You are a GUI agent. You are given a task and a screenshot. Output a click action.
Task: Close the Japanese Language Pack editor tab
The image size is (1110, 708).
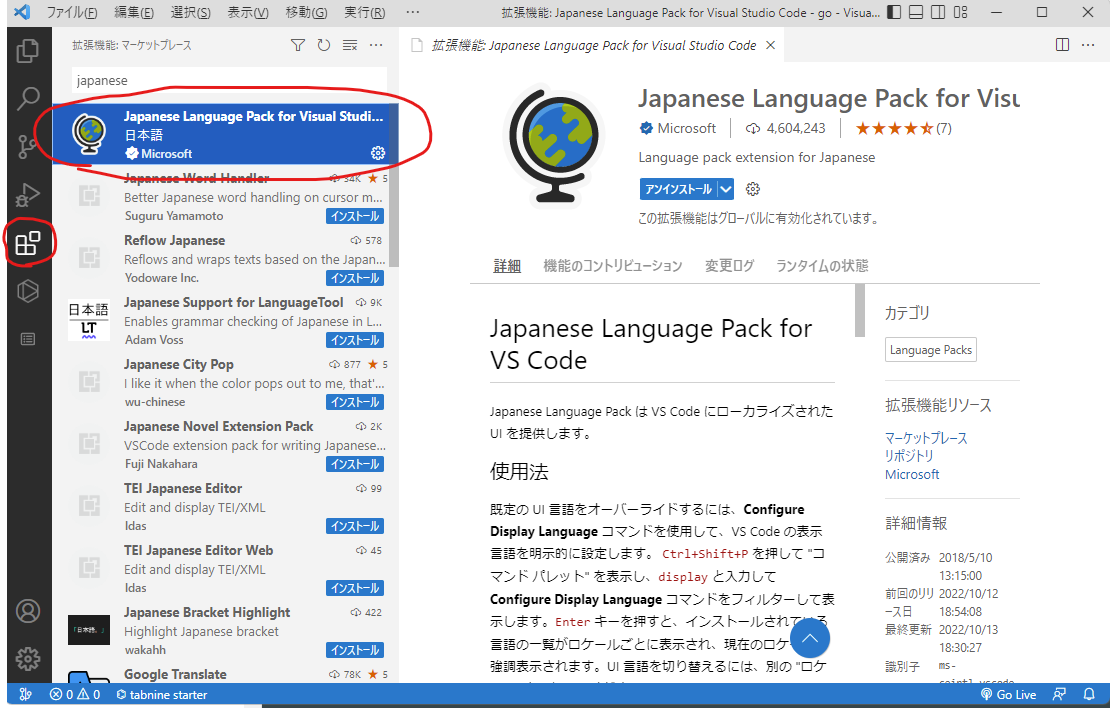click(771, 45)
